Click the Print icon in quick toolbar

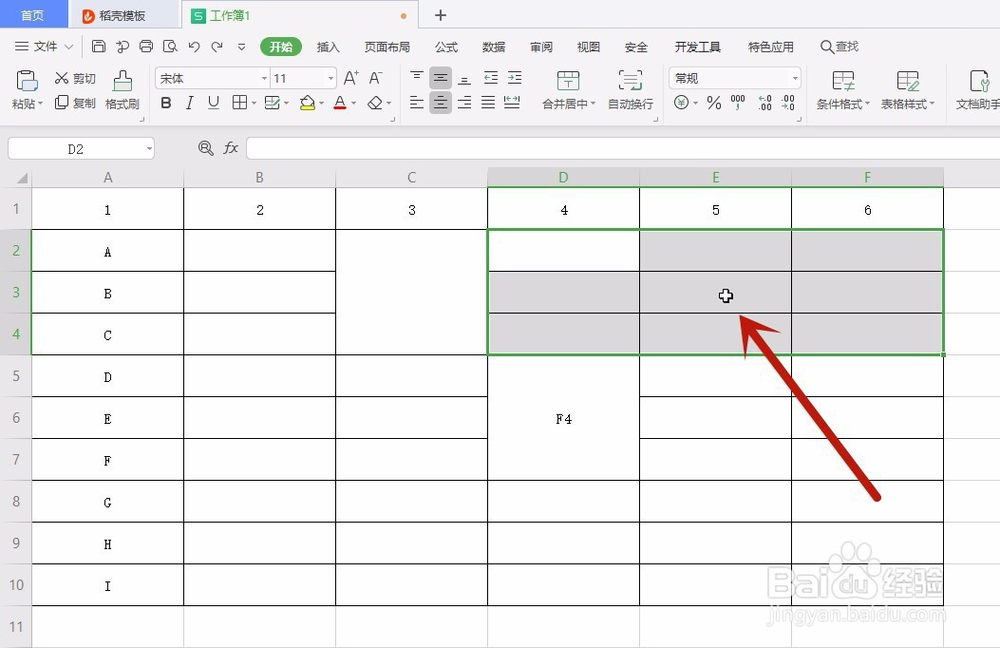146,46
